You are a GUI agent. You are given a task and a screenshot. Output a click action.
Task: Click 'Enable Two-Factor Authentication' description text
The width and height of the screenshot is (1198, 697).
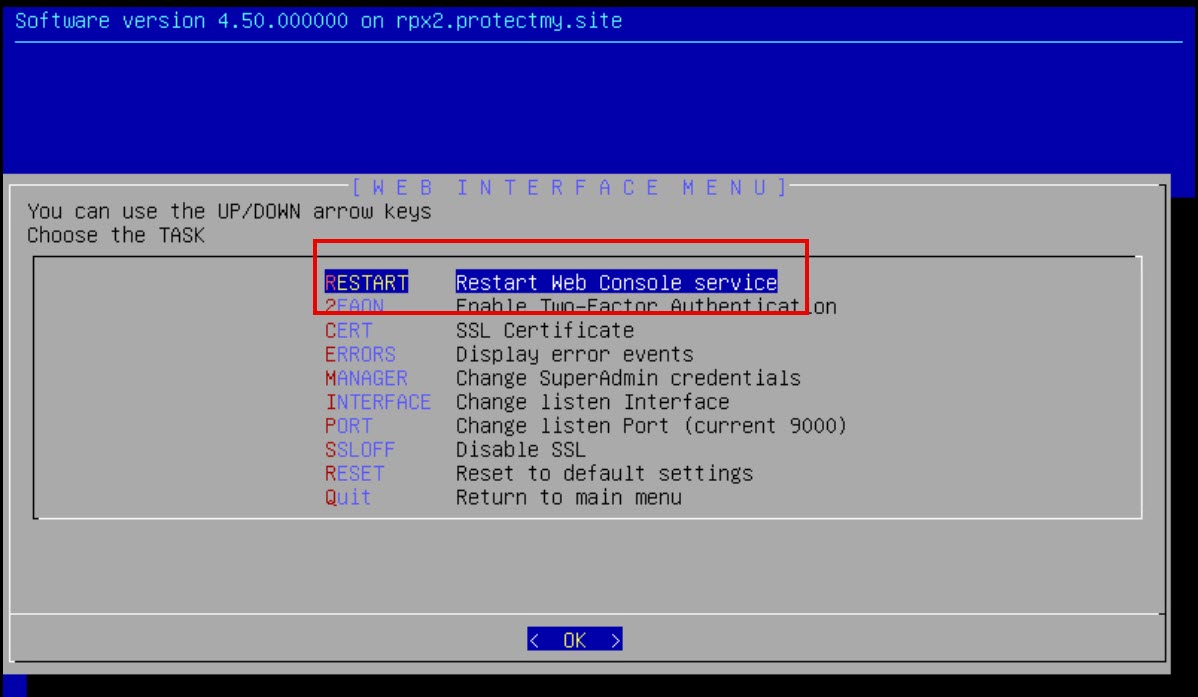tap(645, 307)
